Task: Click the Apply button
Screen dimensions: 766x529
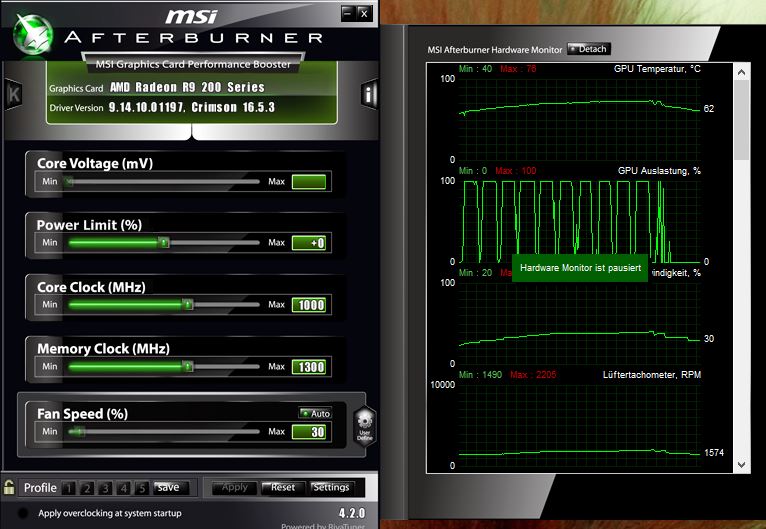Action: pyautogui.click(x=234, y=487)
